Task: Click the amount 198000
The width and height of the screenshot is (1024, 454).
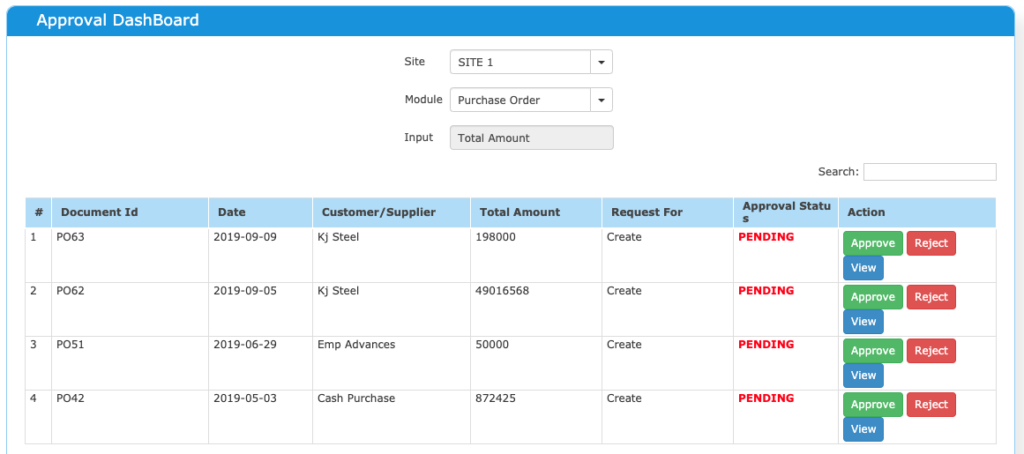Action: click(496, 237)
